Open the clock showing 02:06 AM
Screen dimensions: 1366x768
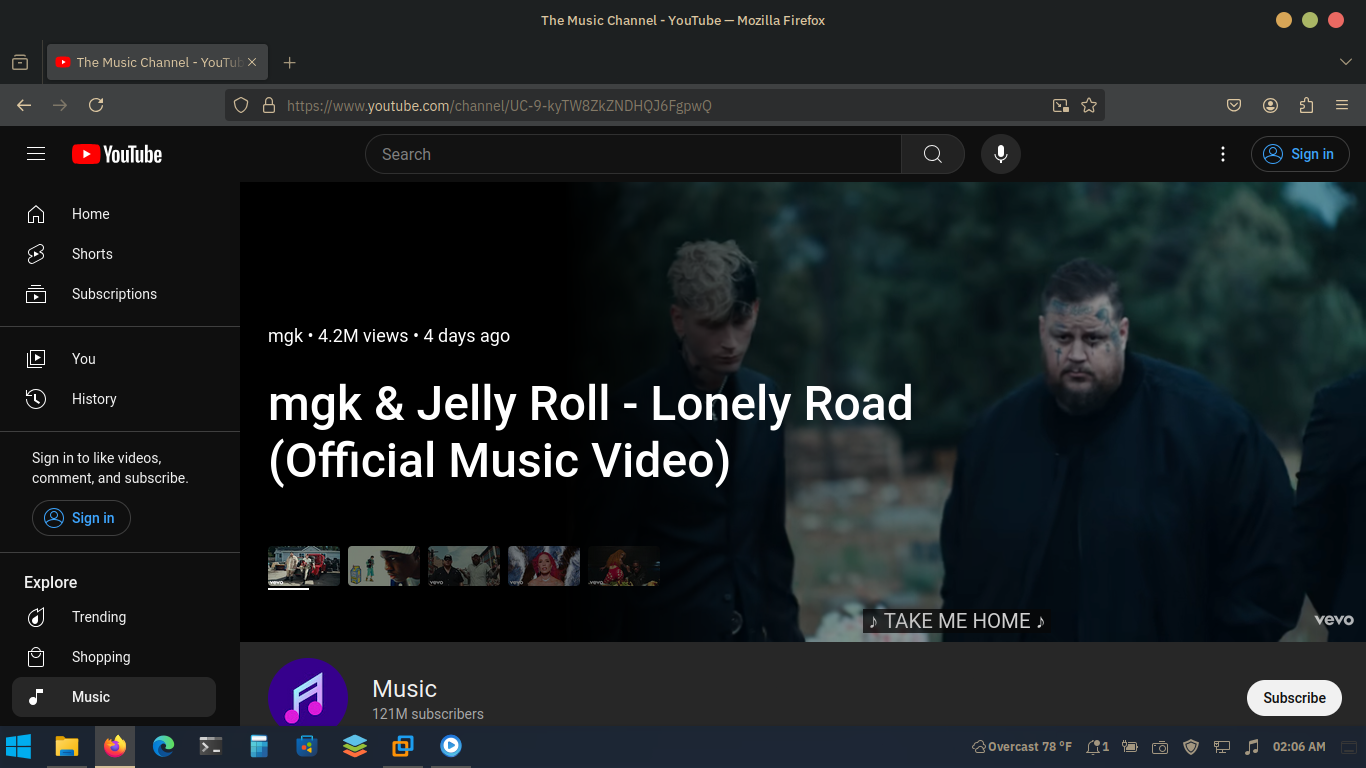click(x=1299, y=747)
